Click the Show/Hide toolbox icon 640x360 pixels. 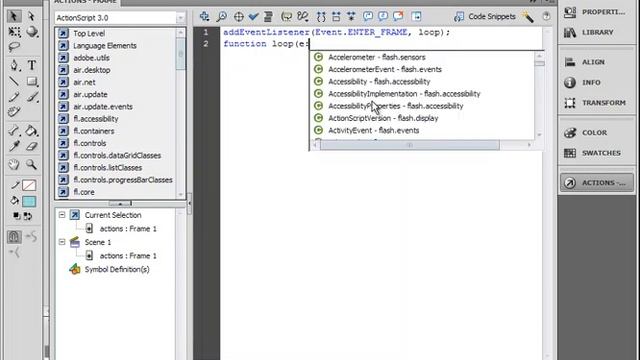(416, 16)
